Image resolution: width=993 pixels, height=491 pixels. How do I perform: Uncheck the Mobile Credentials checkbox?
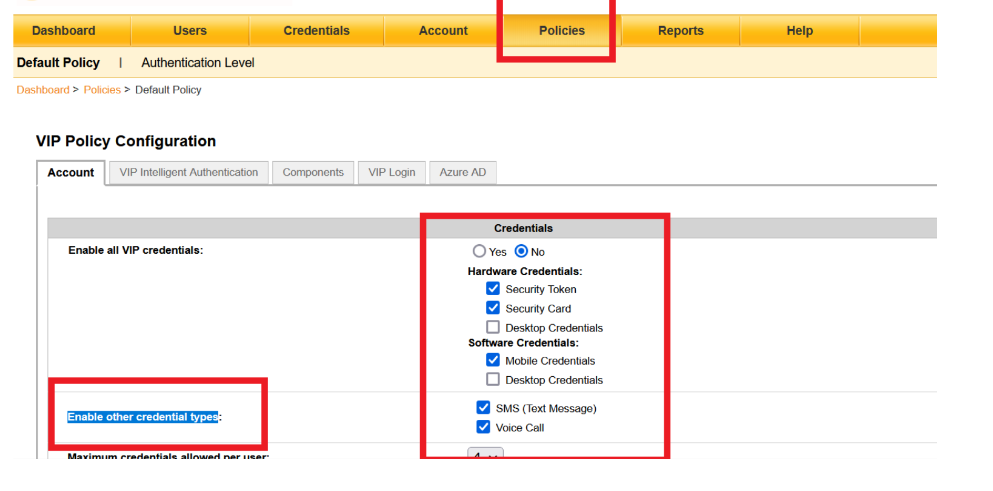coord(493,360)
